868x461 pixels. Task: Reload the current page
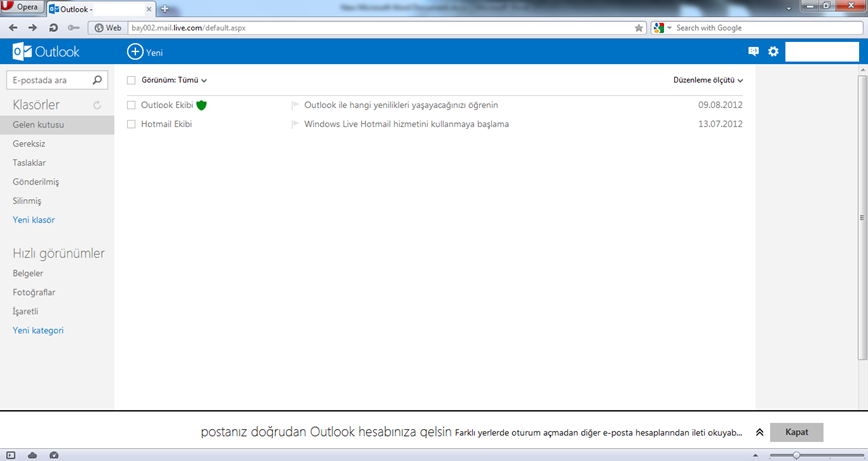point(53,28)
